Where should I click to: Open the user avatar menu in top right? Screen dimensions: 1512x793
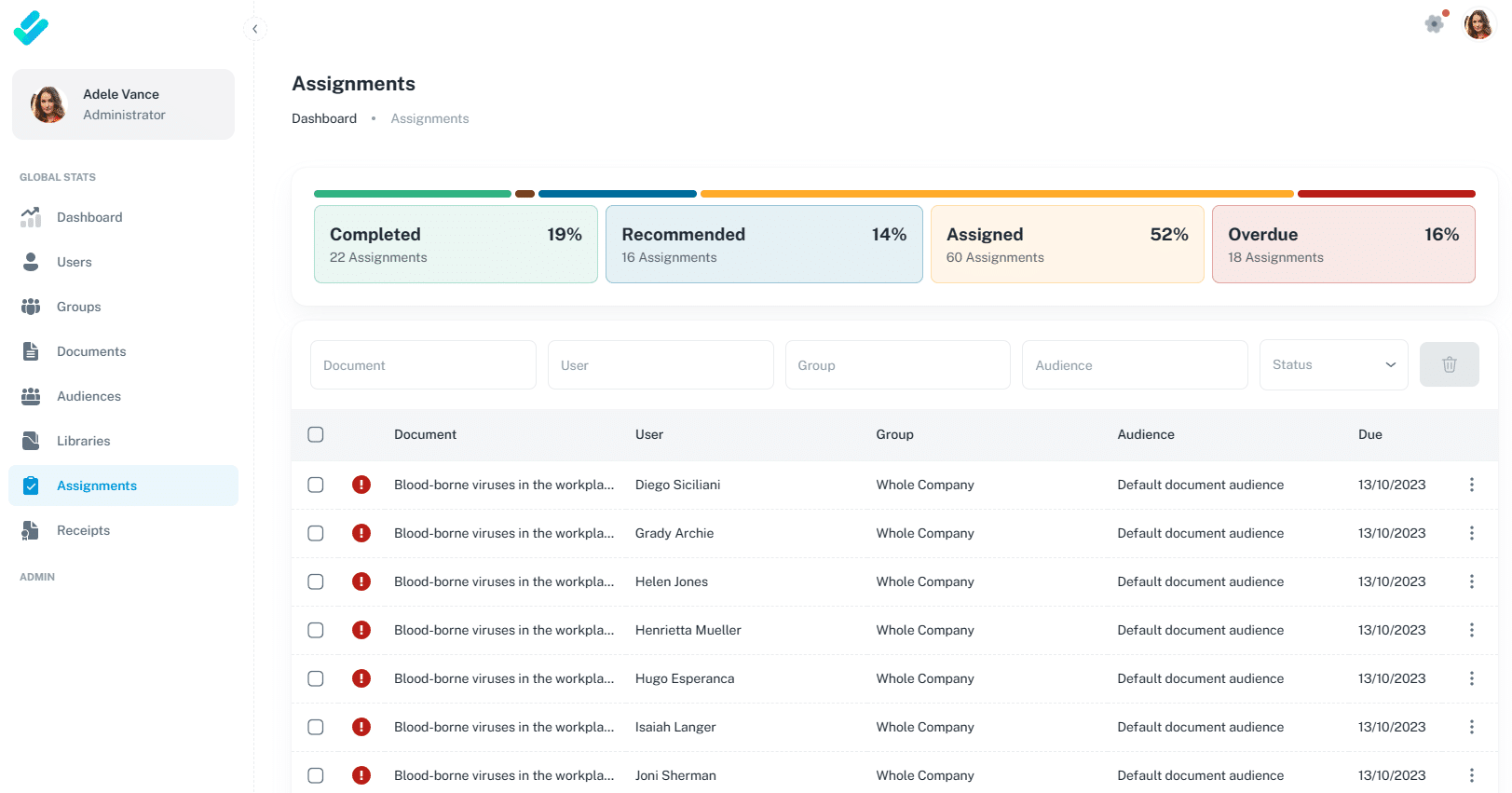1478,24
